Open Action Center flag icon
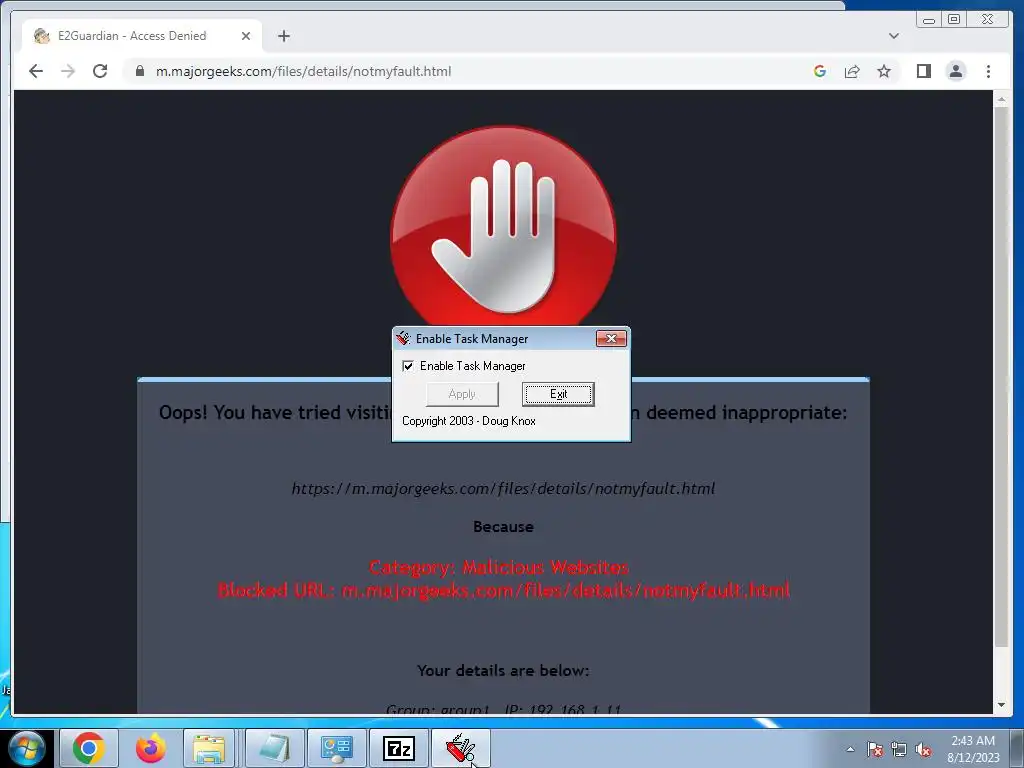1024x768 pixels. 874,749
